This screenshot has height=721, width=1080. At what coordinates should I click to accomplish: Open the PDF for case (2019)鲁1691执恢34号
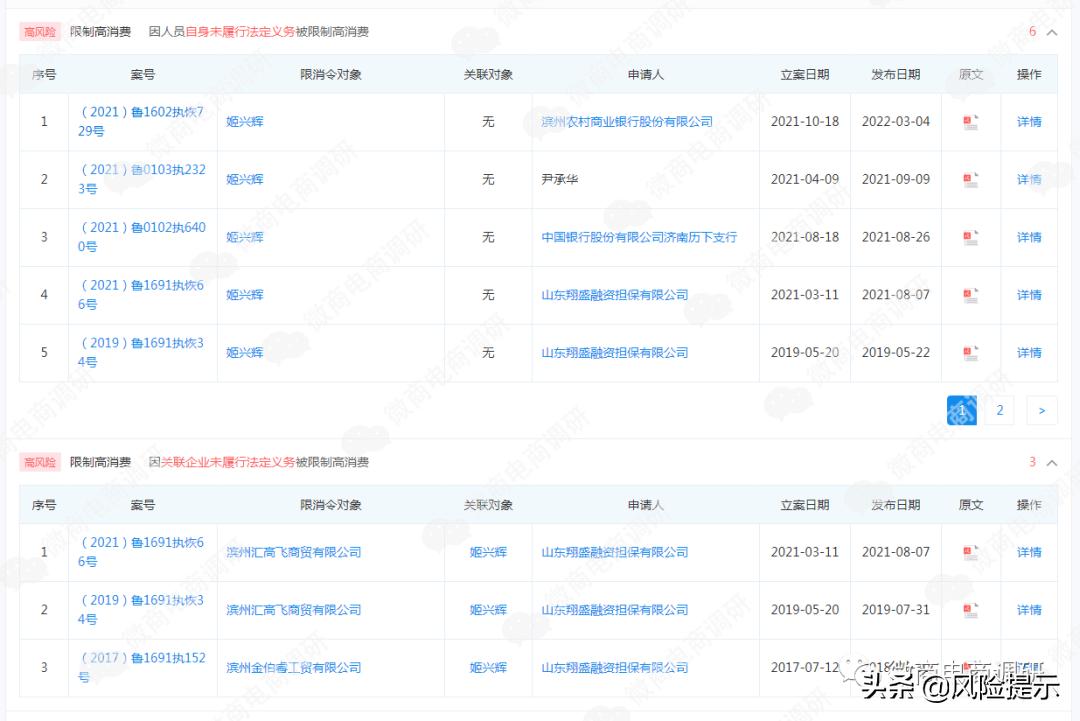[x=971, y=352]
